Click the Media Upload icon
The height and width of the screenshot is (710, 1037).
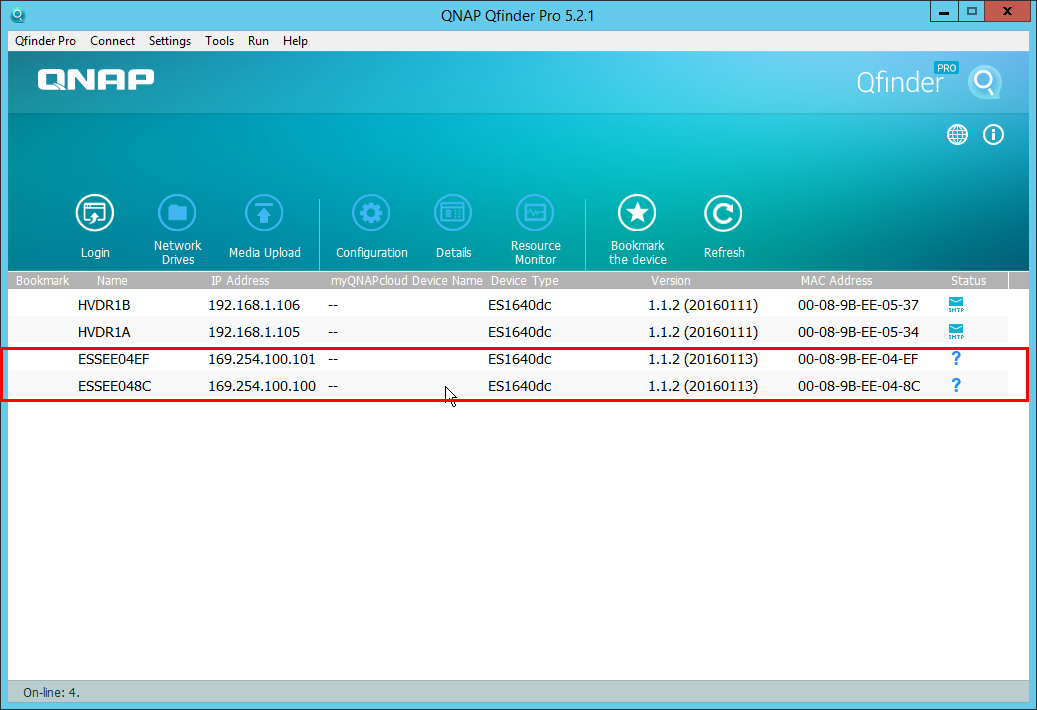[264, 214]
